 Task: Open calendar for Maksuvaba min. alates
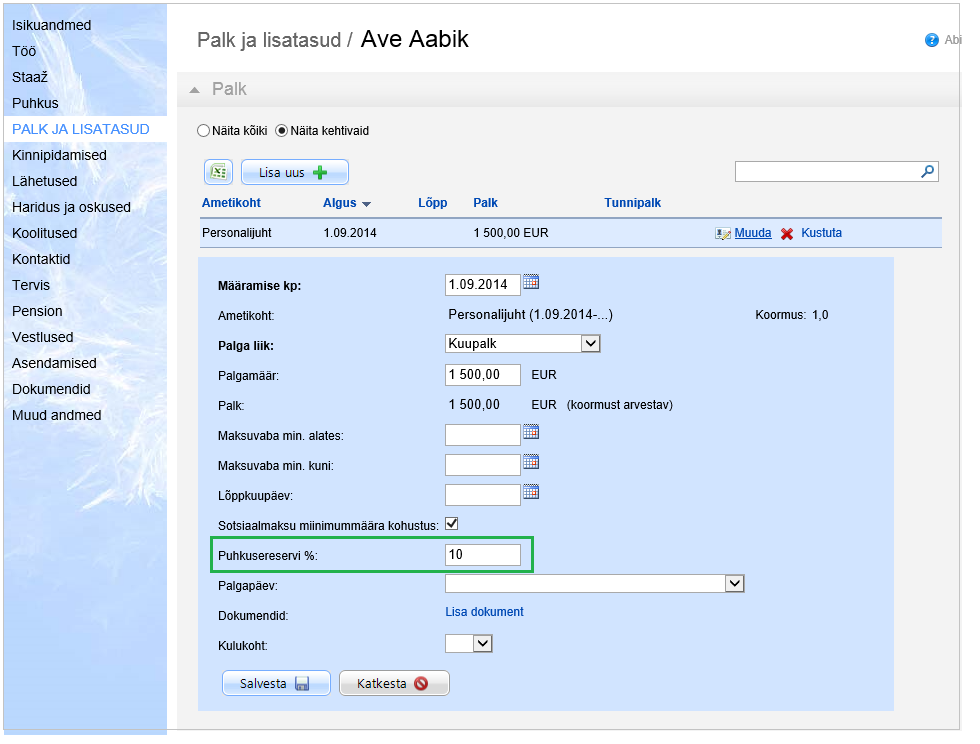coord(532,432)
